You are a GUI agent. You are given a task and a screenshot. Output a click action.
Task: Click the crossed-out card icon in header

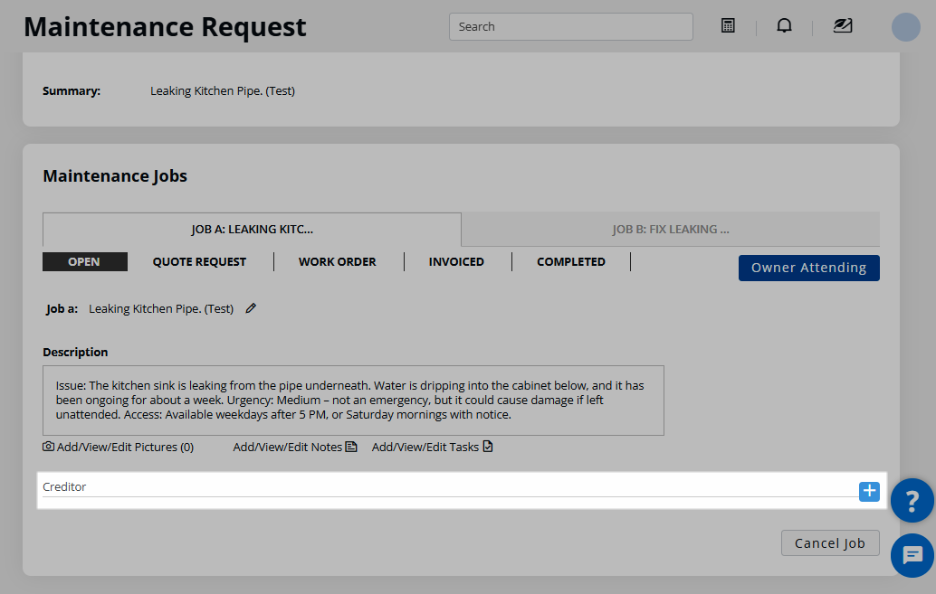(842, 26)
